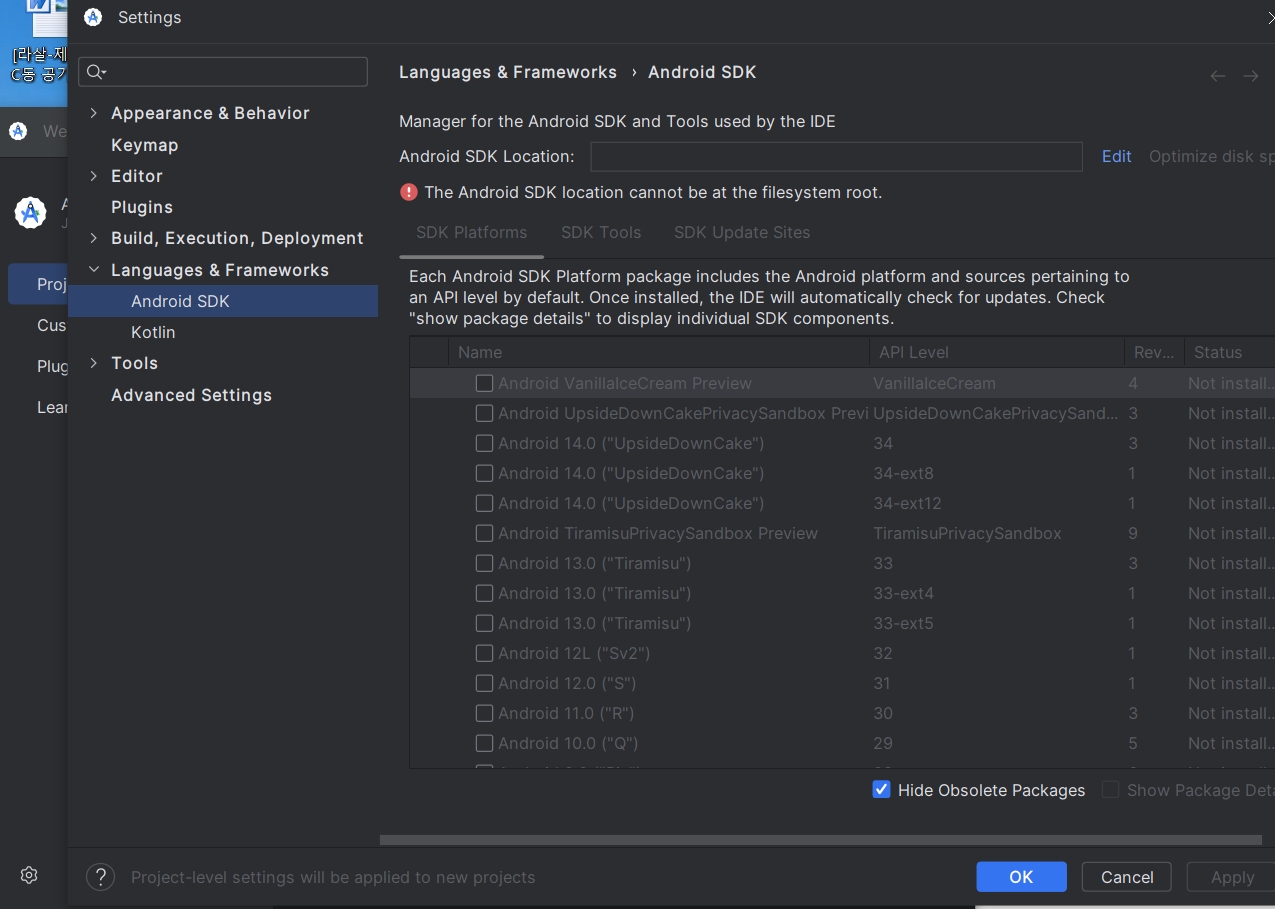
Task: Click Projects tab in welcome window
Action: (38, 284)
